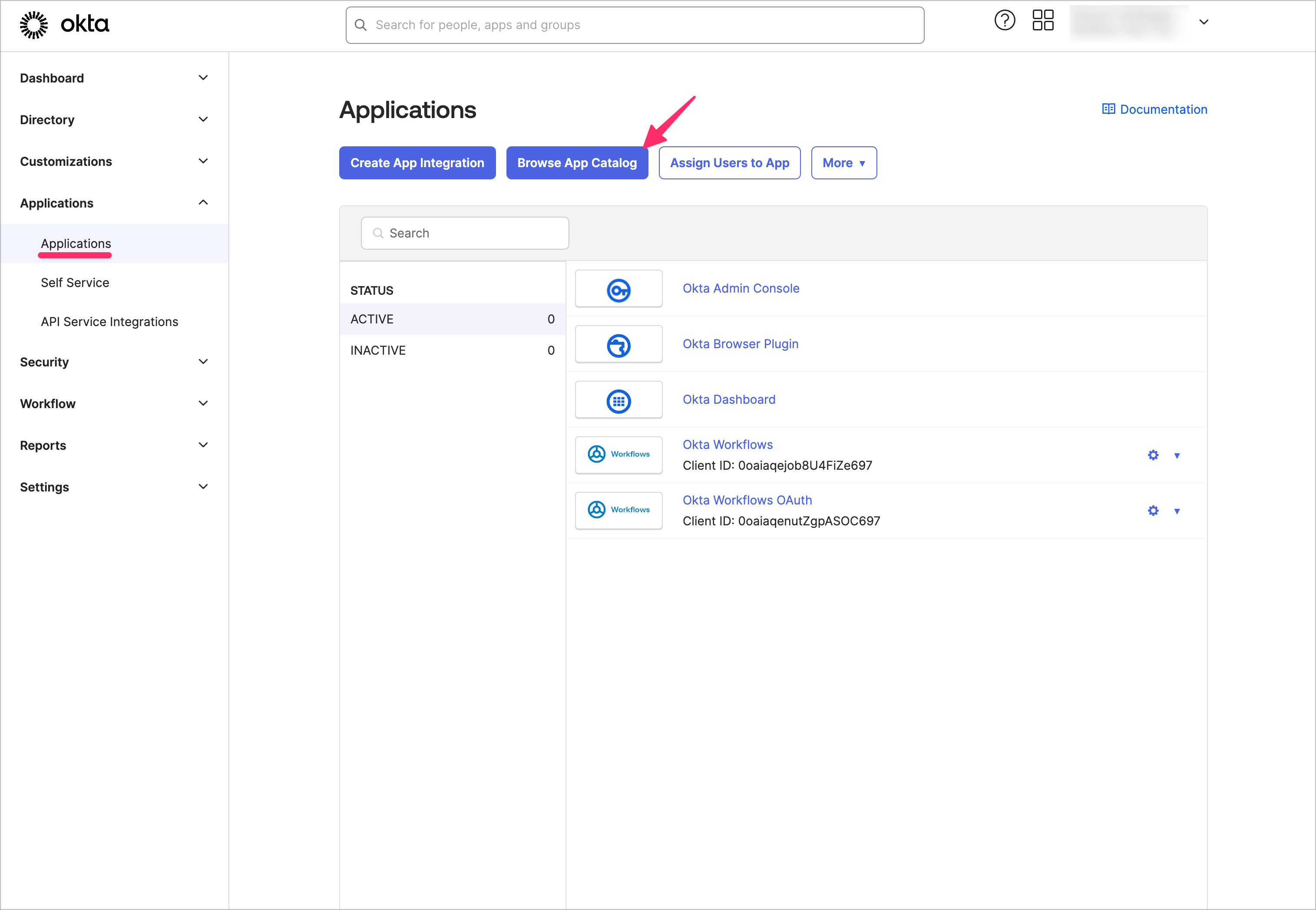The image size is (1316, 910).
Task: Open Okta Workflows link
Action: click(x=728, y=445)
